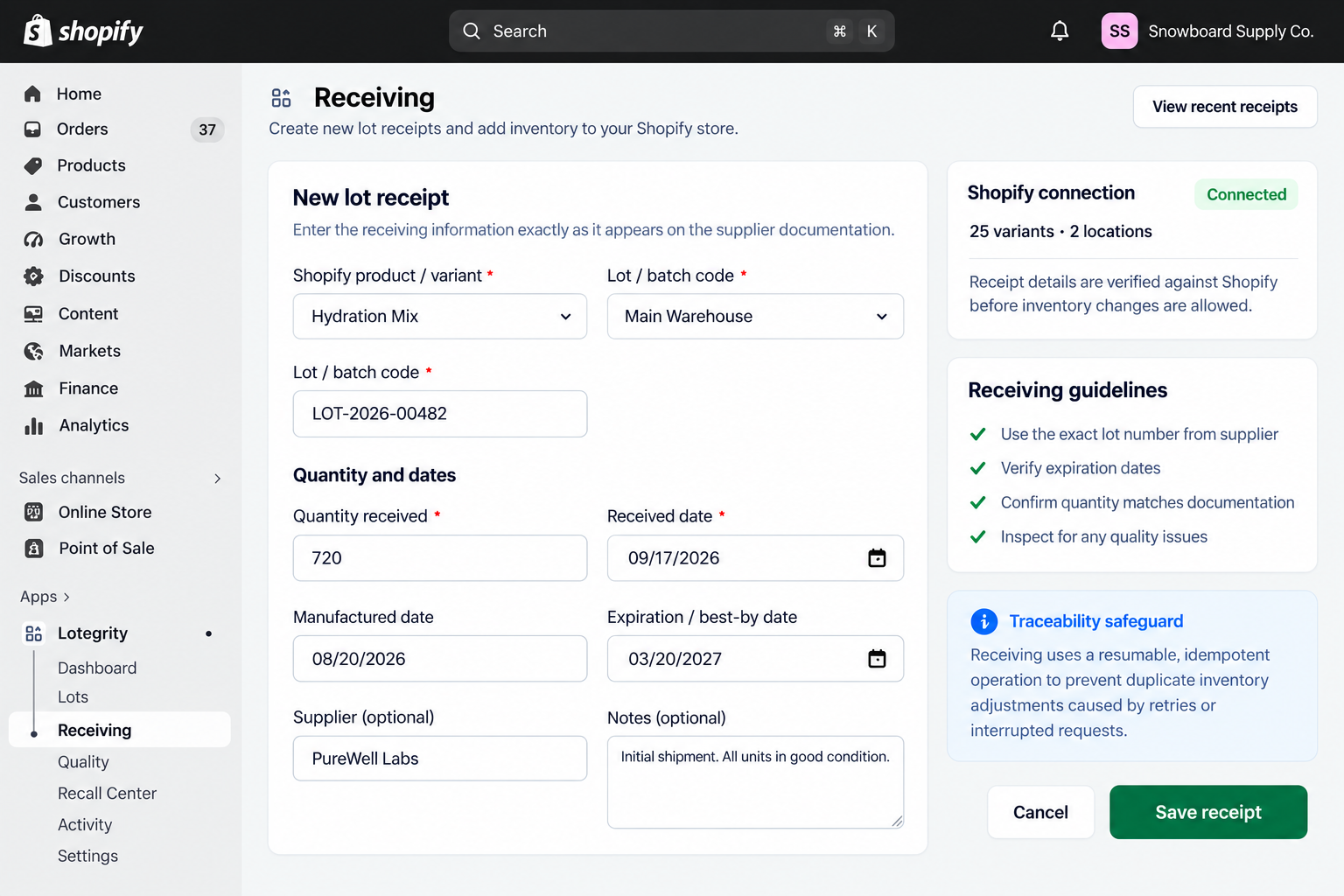The width and height of the screenshot is (1344, 896).
Task: Click the search magnifier icon
Action: (472, 31)
